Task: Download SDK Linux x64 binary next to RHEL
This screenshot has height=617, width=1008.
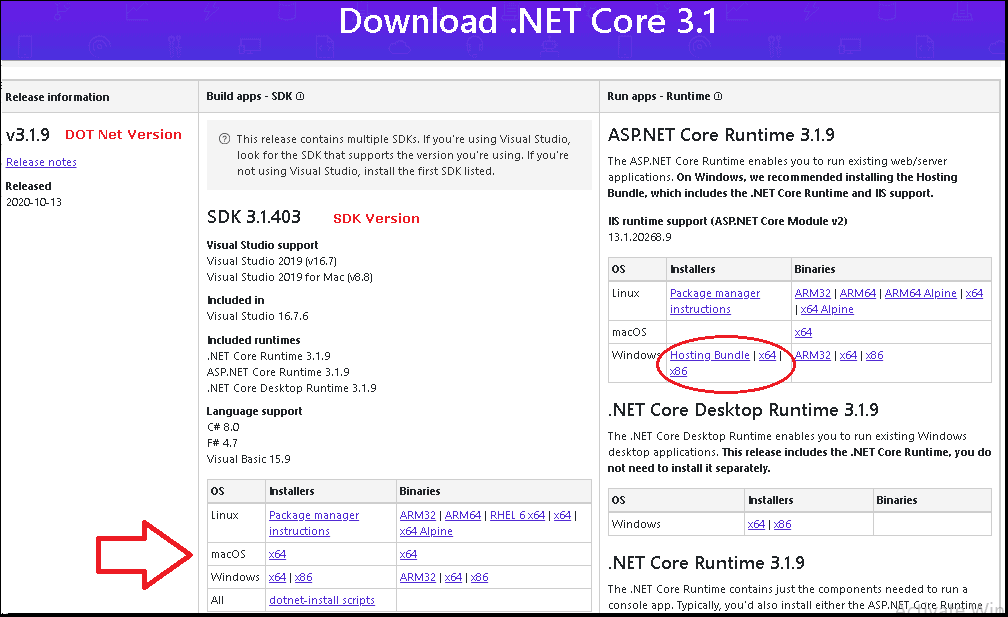Action: pos(562,515)
